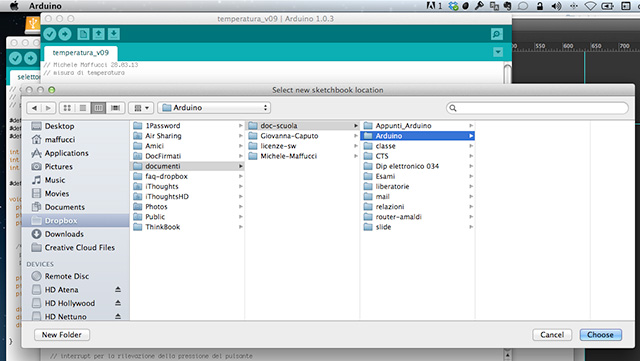Click the Upload arrow icon in temperatura_v09 window

(65, 34)
